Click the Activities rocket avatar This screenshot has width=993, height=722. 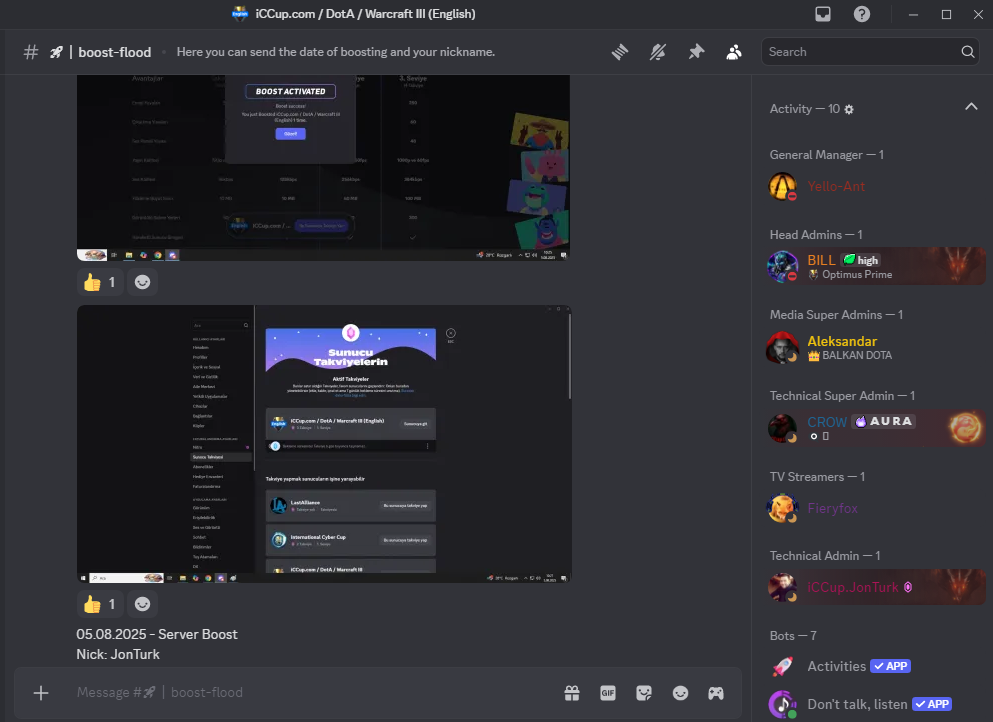point(782,666)
